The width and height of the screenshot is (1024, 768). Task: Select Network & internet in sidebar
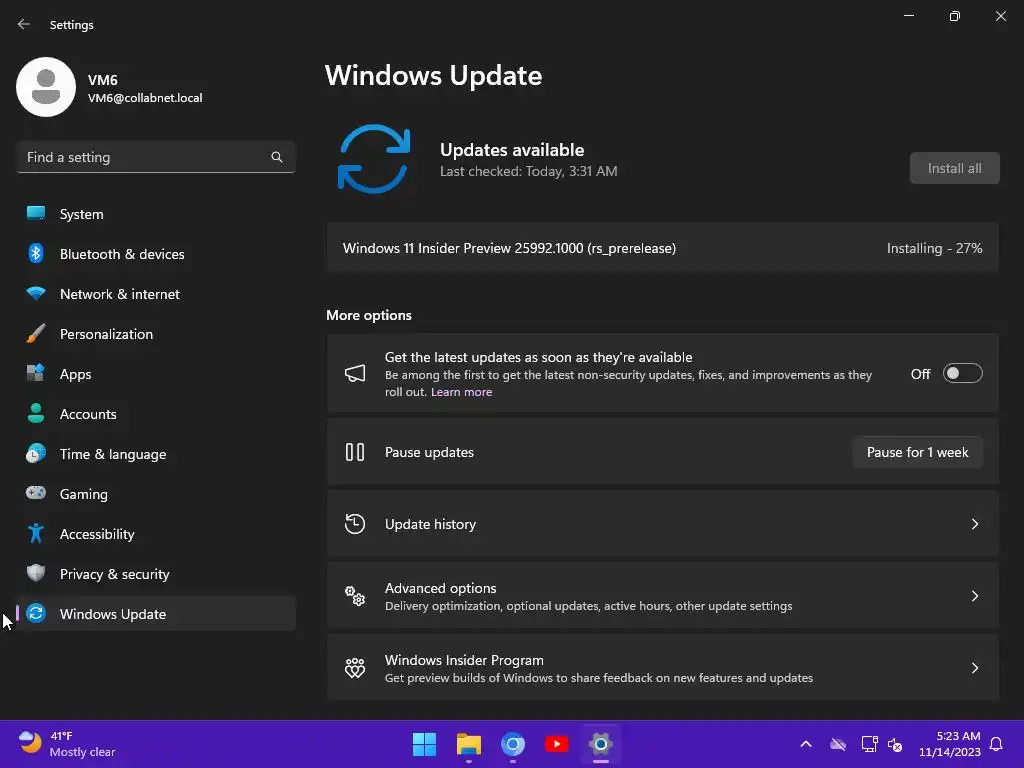click(155, 294)
